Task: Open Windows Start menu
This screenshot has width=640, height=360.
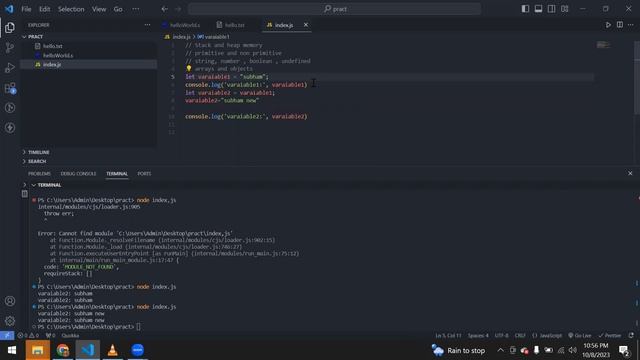Action: click(x=12, y=350)
